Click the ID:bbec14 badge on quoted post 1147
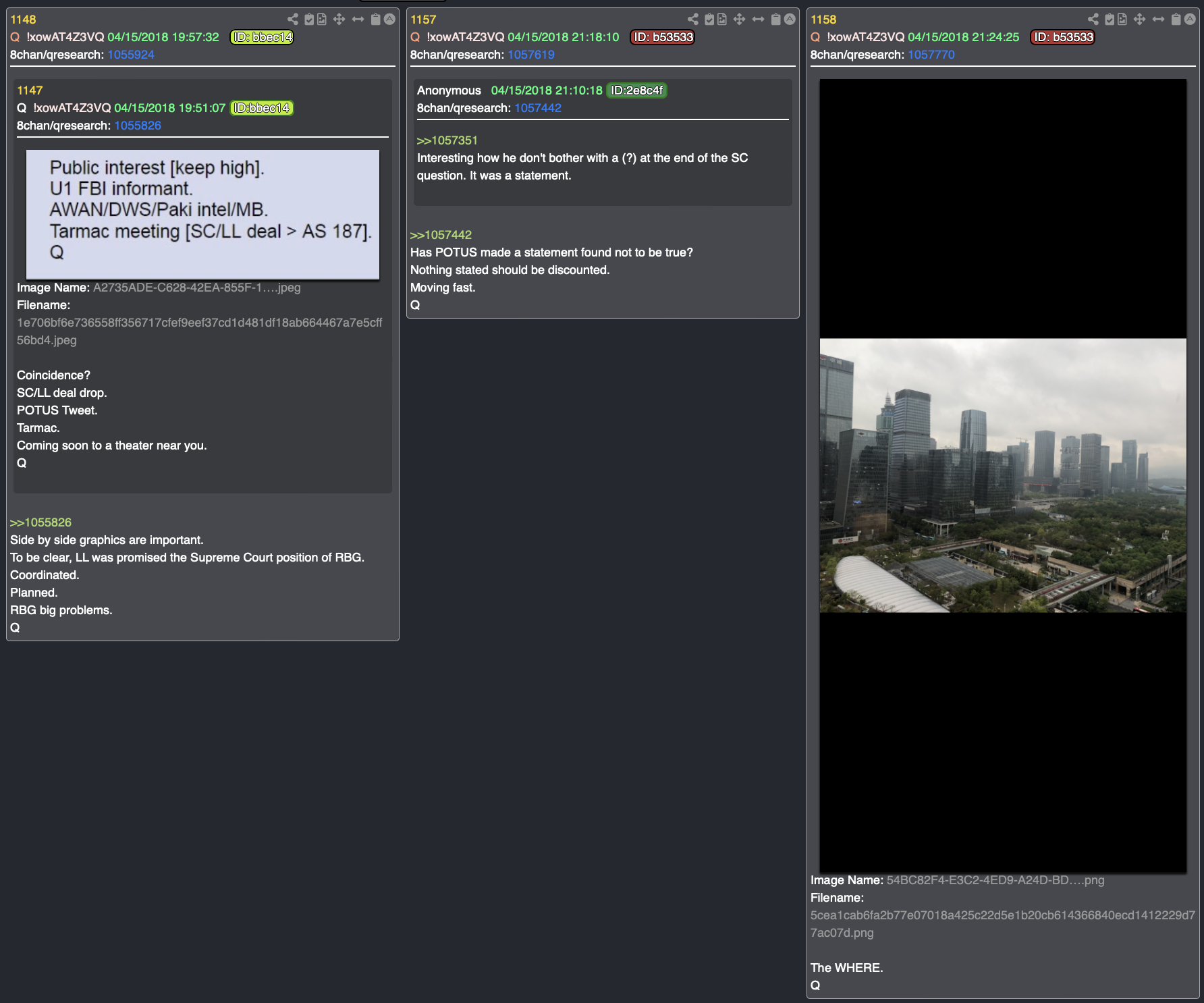This screenshot has height=1003, width=1204. point(262,108)
